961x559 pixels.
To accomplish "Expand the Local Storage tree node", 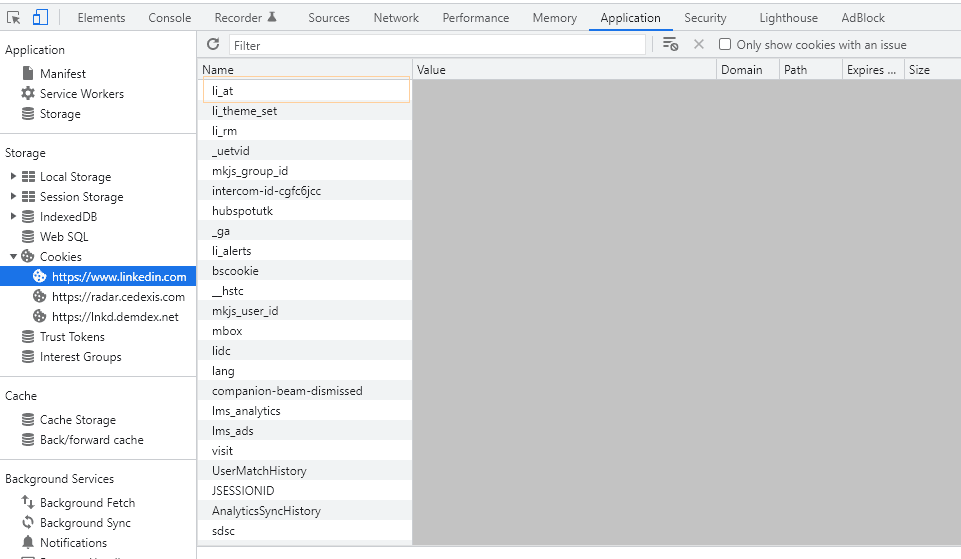I will pyautogui.click(x=13, y=176).
